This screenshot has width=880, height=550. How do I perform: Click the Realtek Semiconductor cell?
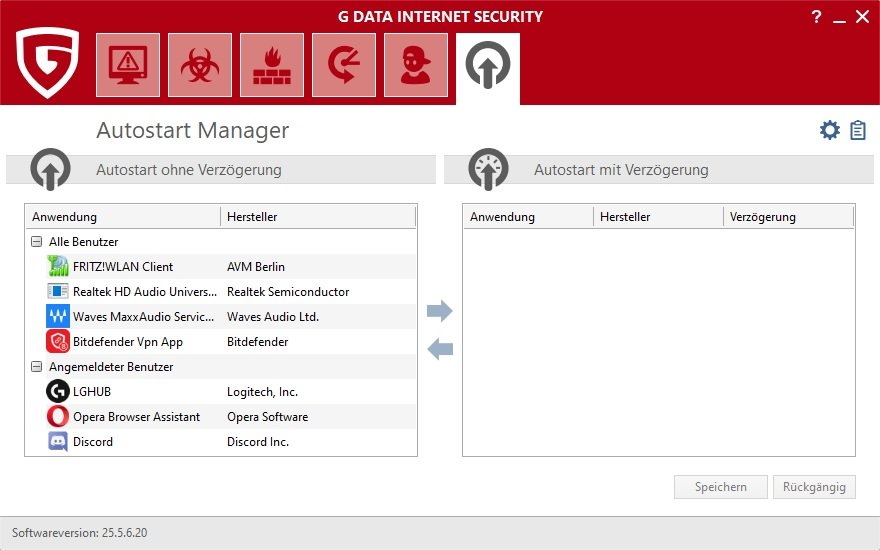[x=288, y=291]
